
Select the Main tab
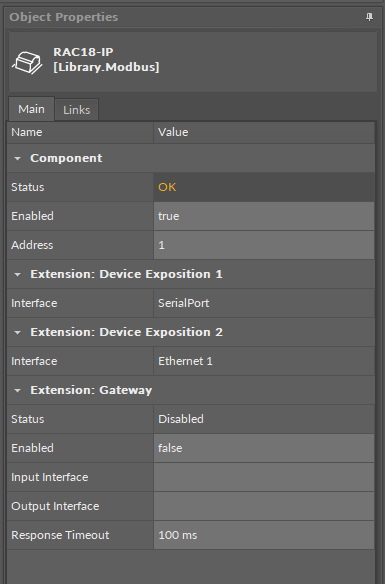(x=31, y=109)
